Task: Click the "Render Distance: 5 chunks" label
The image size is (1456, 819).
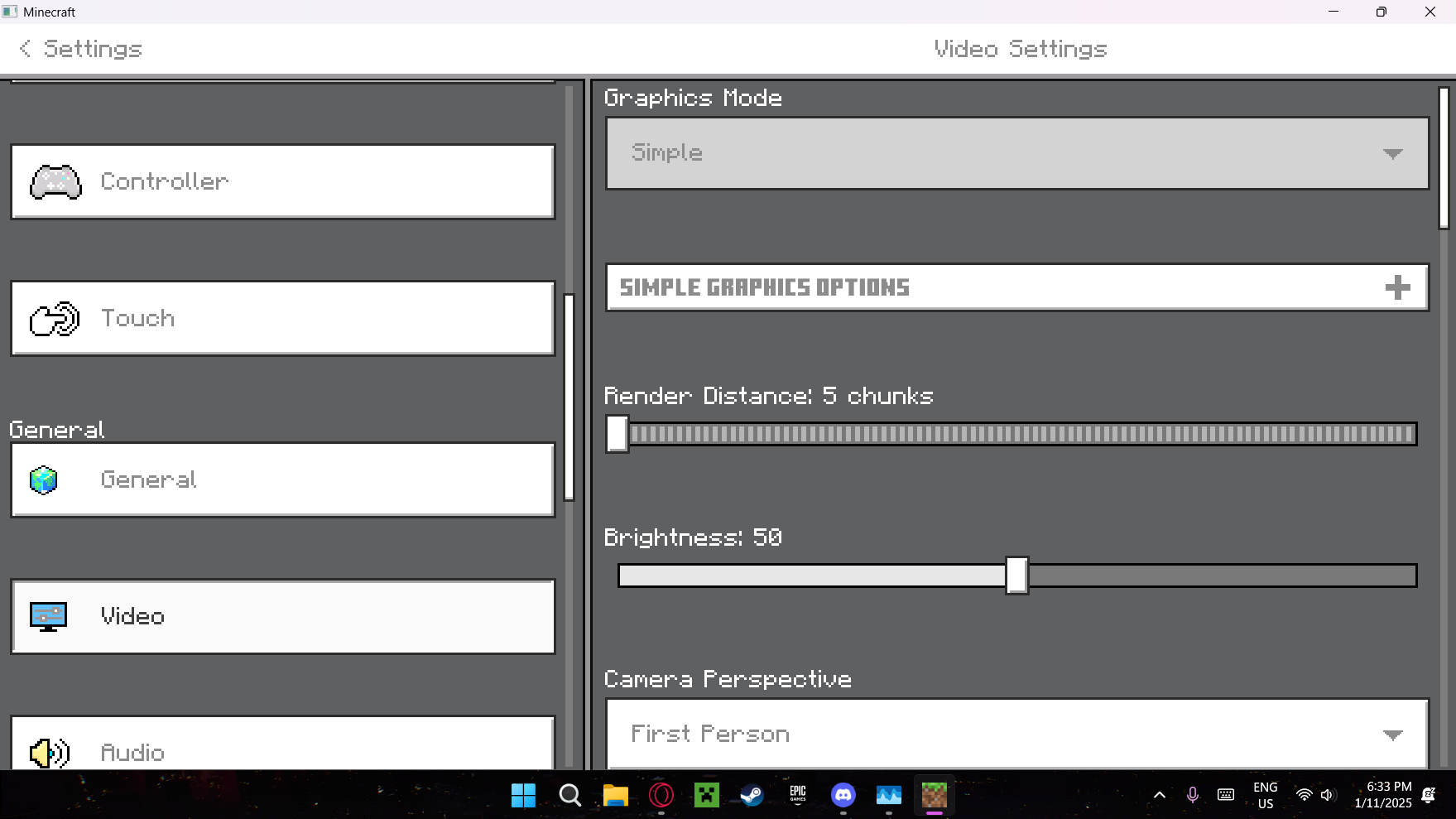Action: pos(769,396)
